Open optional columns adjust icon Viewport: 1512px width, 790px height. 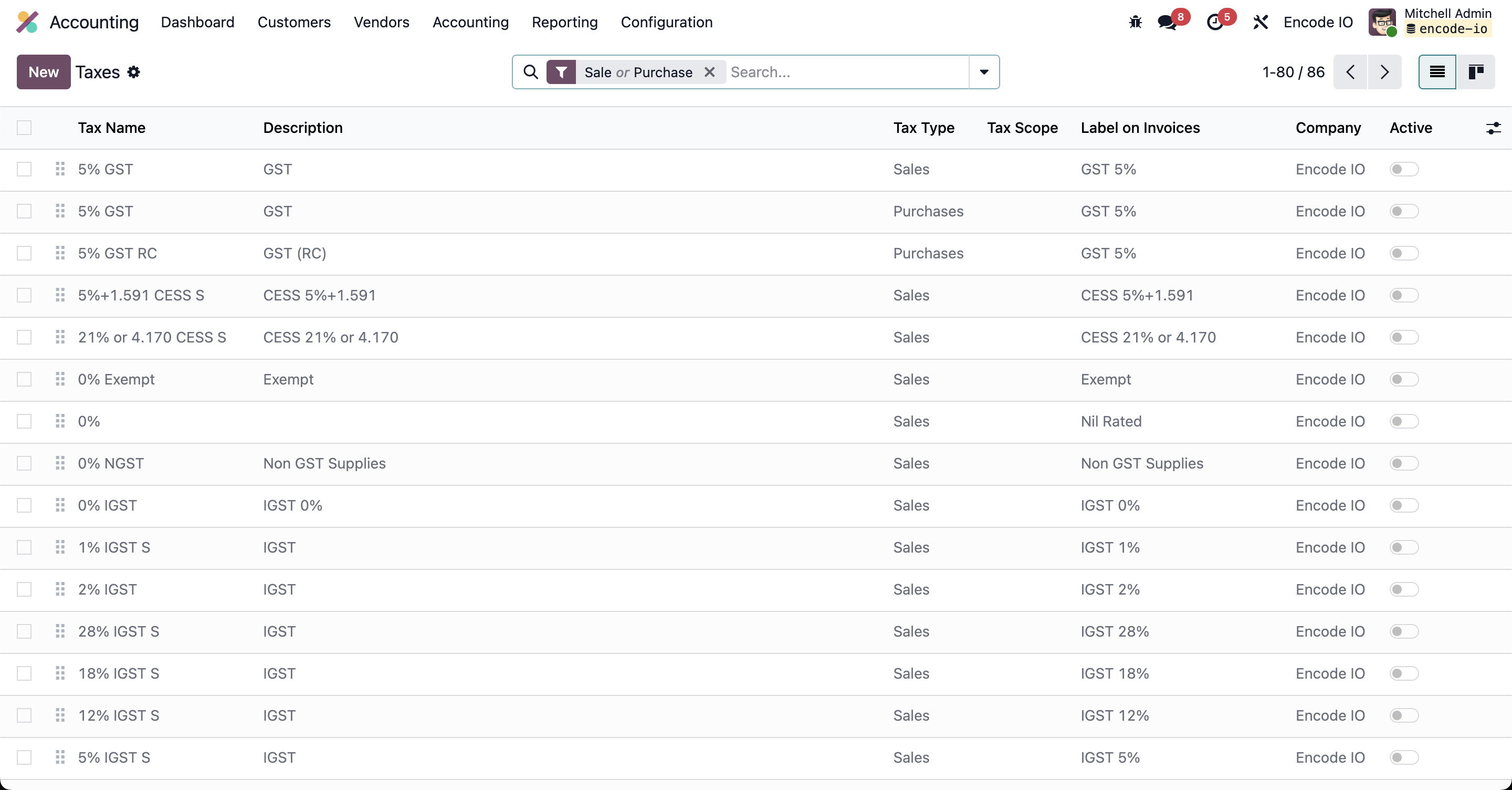[1493, 128]
